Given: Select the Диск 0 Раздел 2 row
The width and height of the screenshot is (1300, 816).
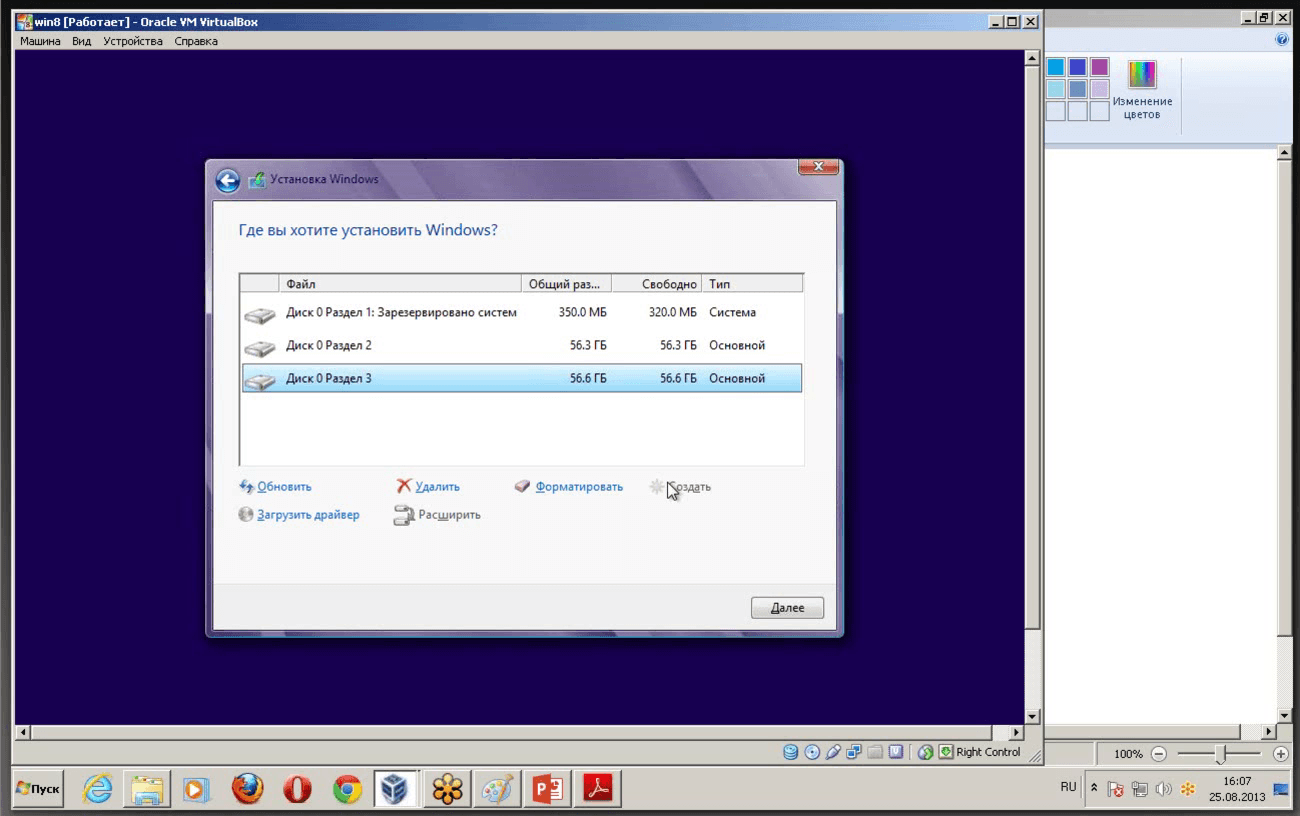Looking at the screenshot, I should click(522, 346).
